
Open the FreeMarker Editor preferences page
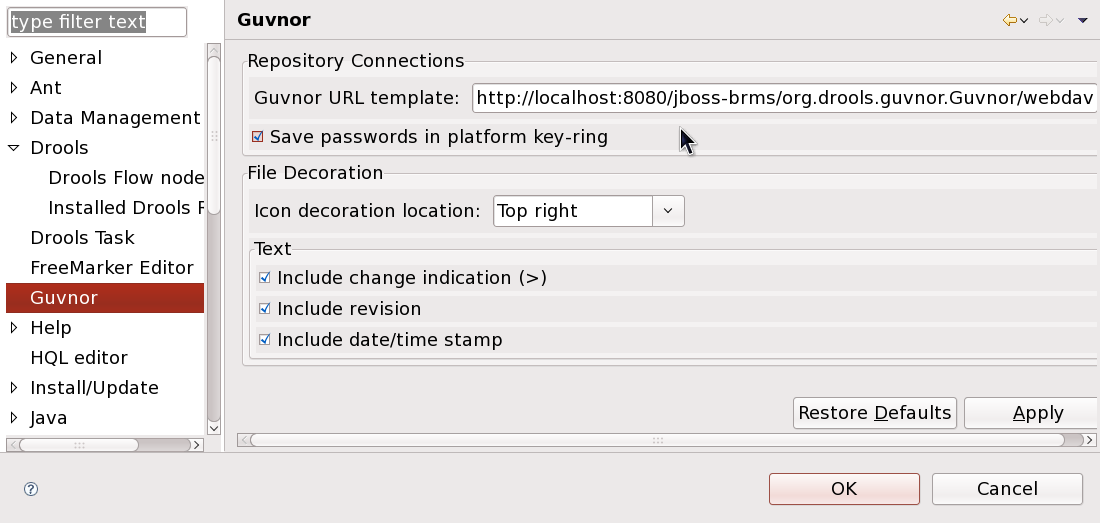pos(111,268)
